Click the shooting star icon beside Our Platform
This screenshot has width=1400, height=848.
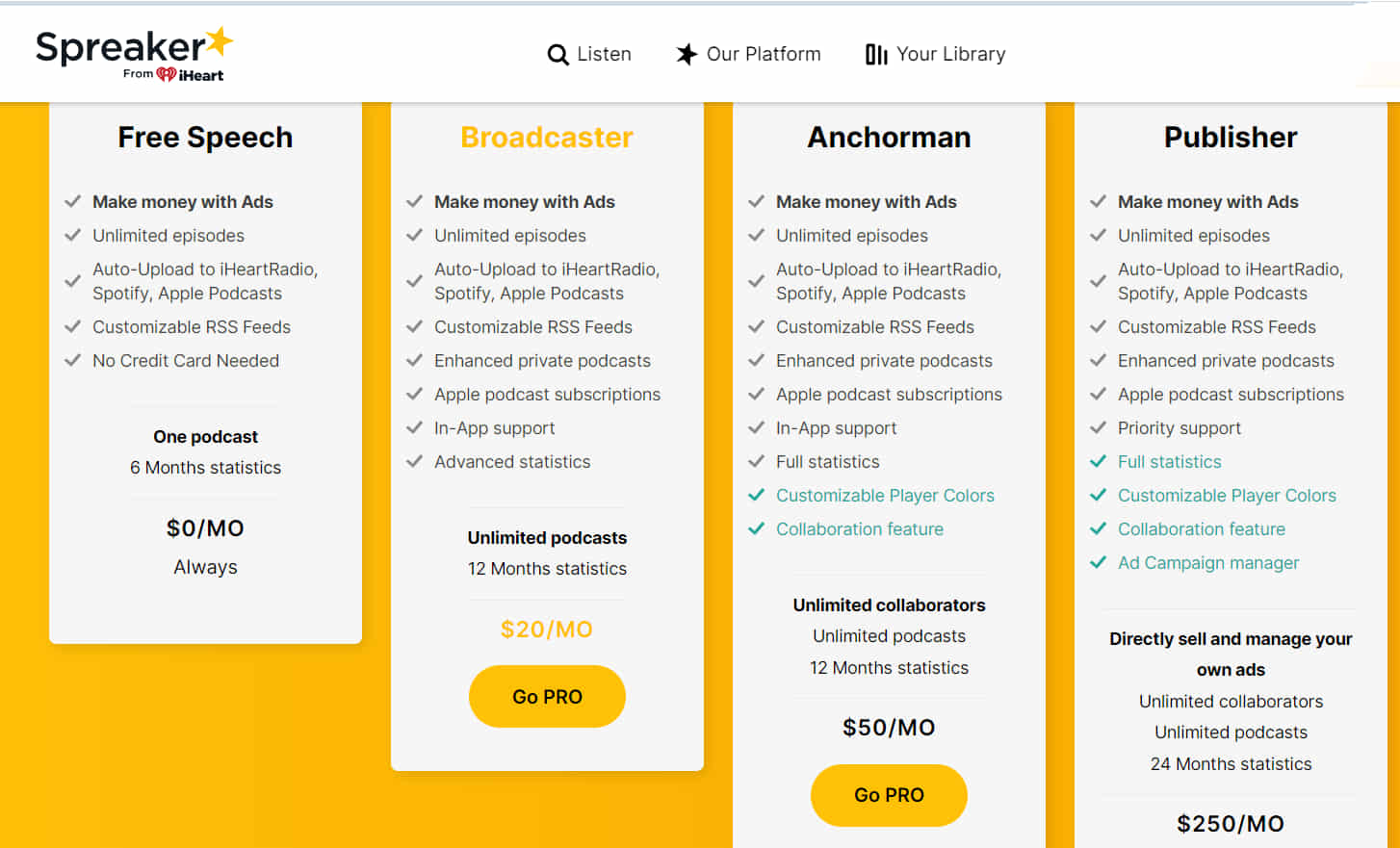pos(686,54)
